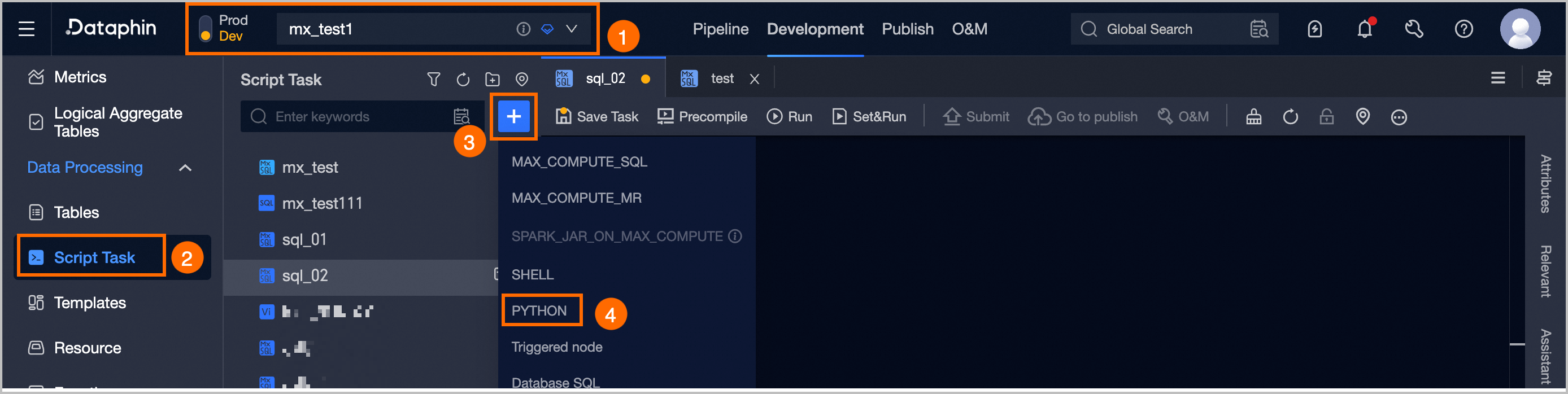Open the Attributes side panel
The width and height of the screenshot is (1568, 394).
(1545, 183)
